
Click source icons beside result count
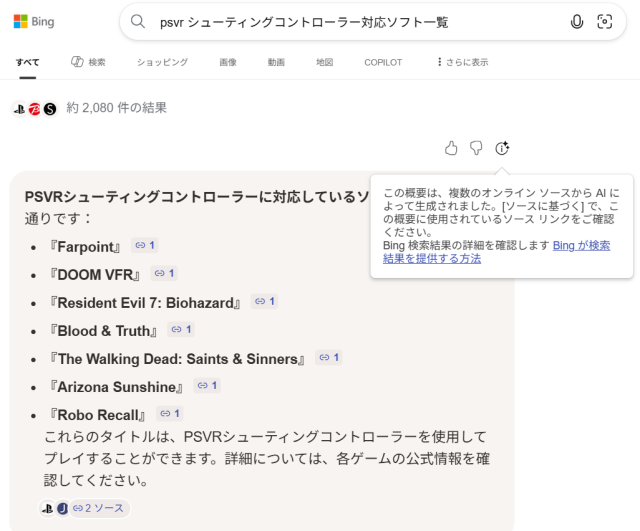tap(34, 108)
